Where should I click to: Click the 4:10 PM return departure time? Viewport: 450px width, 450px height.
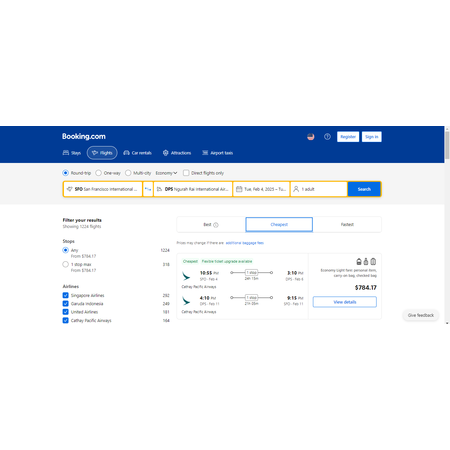(208, 298)
